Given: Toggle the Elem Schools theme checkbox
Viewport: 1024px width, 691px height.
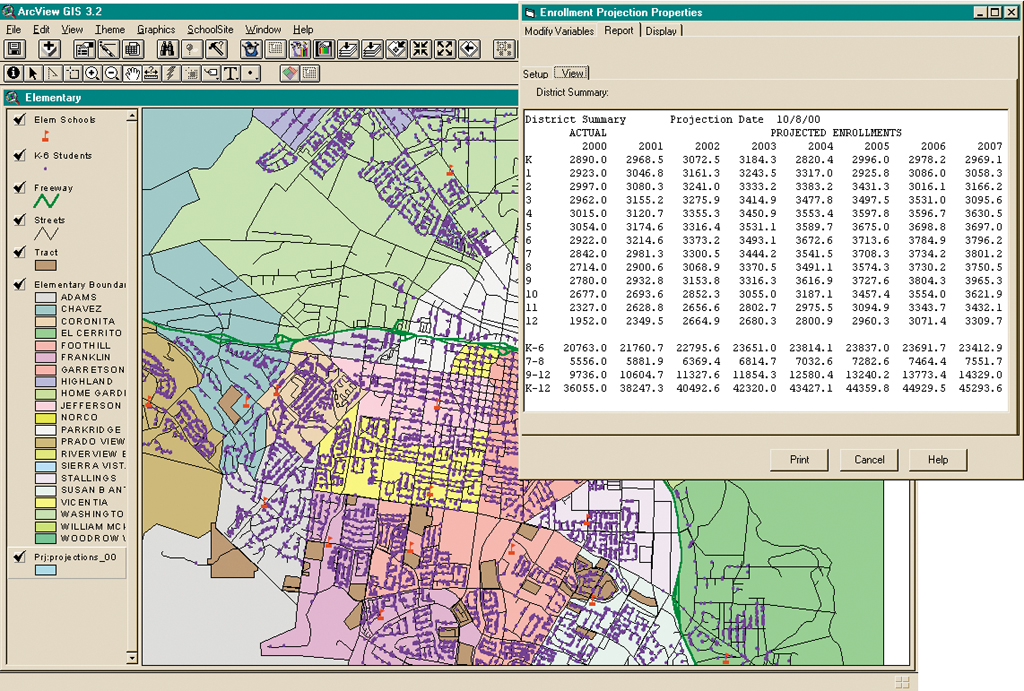Looking at the screenshot, I should tap(20, 120).
